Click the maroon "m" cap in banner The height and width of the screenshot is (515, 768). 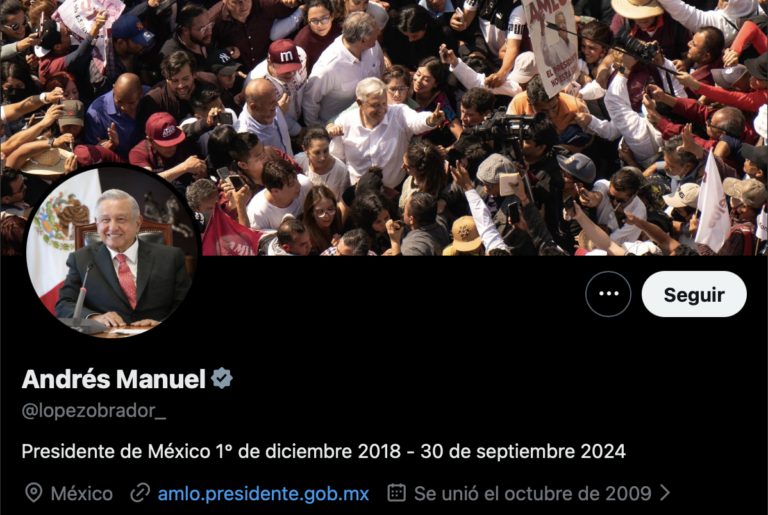[285, 56]
